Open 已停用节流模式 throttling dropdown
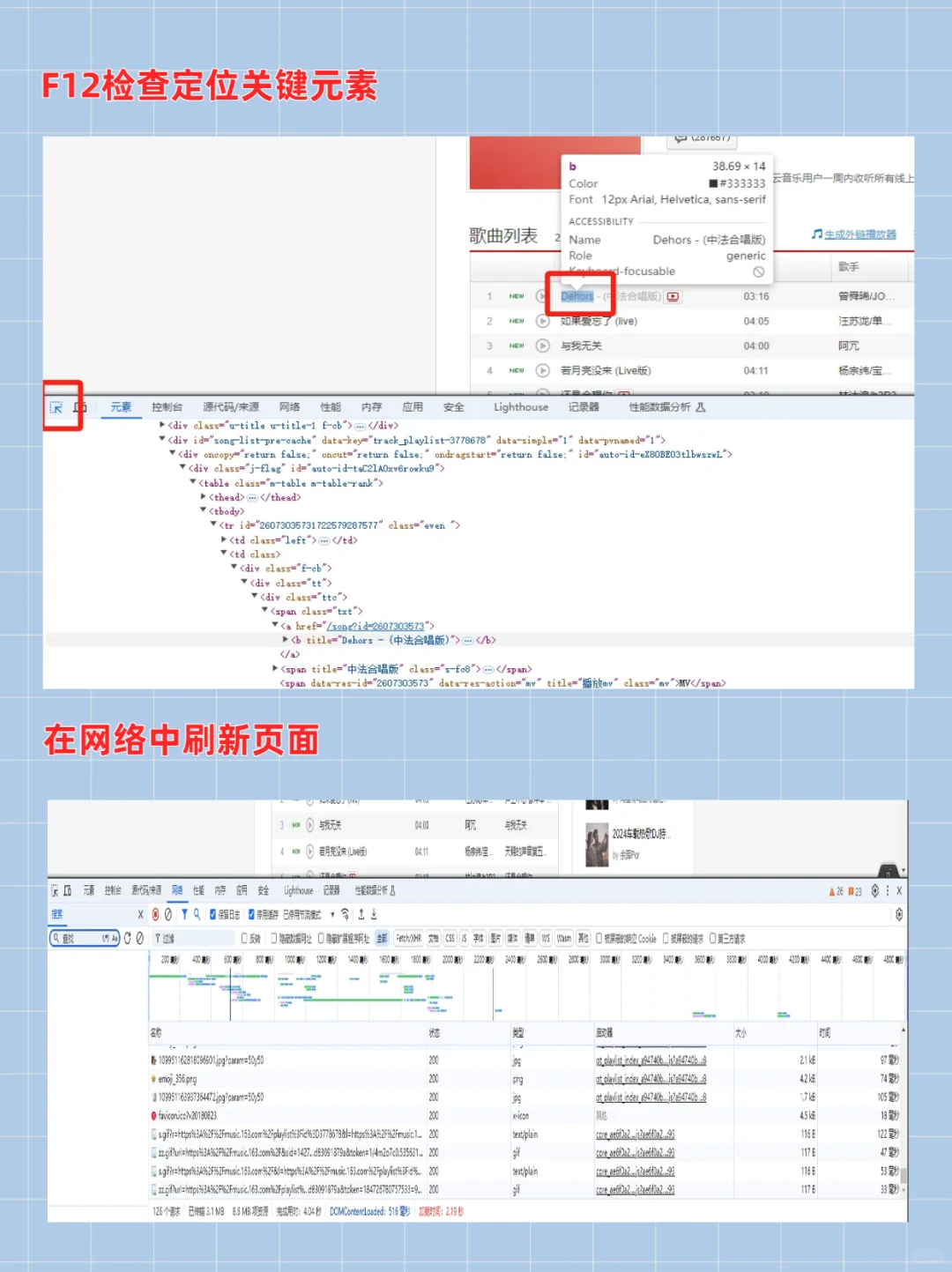The image size is (952, 1272). 309,914
